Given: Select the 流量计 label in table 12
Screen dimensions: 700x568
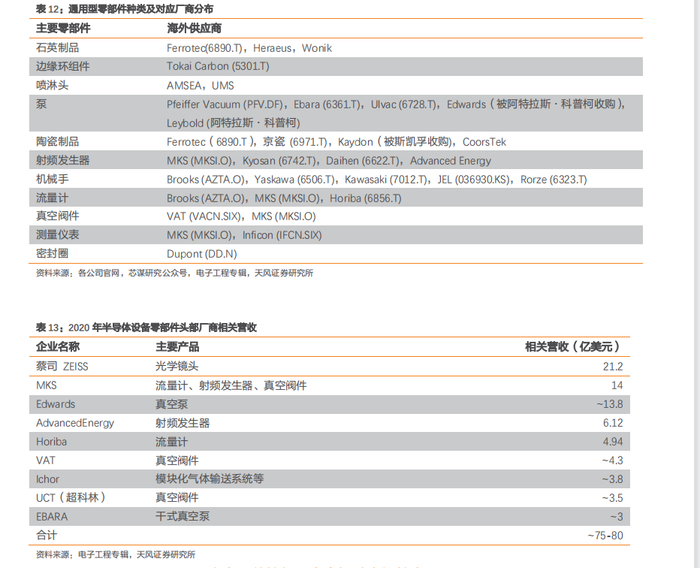Looking at the screenshot, I should (x=52, y=198).
